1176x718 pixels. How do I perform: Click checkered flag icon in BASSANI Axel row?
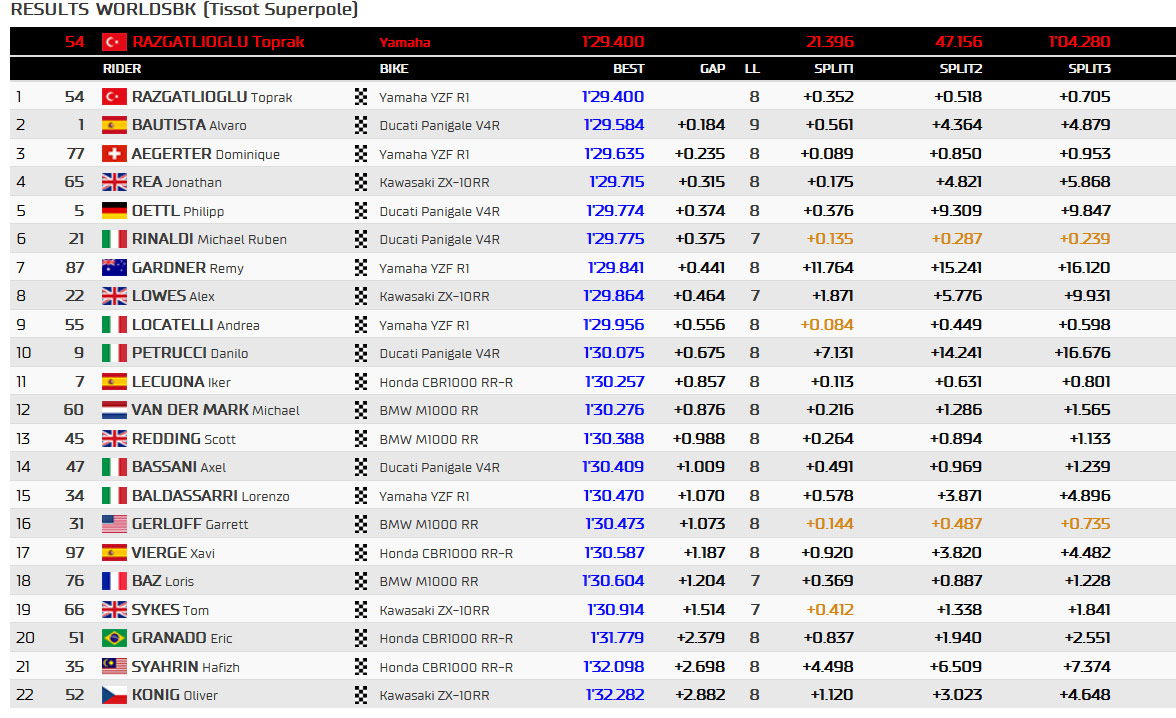pos(361,467)
